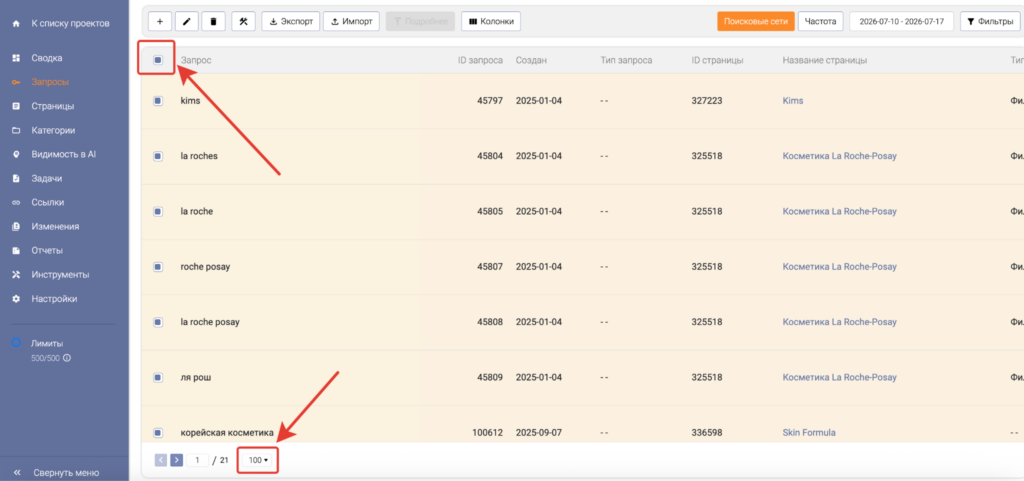Open the Skin Formula page link
The image size is (1024, 481).
point(808,433)
